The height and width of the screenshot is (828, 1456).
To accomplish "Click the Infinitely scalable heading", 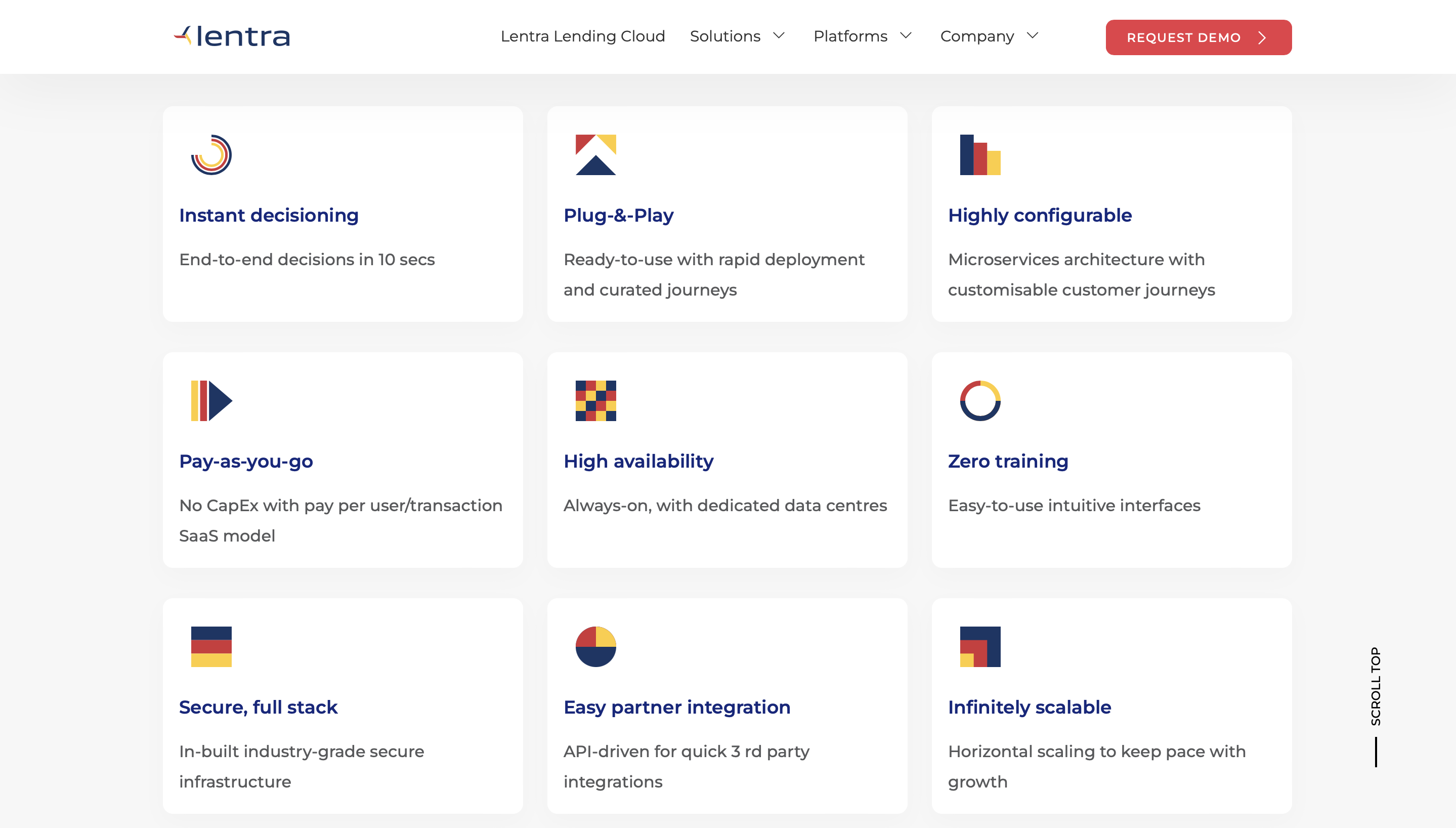I will click(1029, 708).
